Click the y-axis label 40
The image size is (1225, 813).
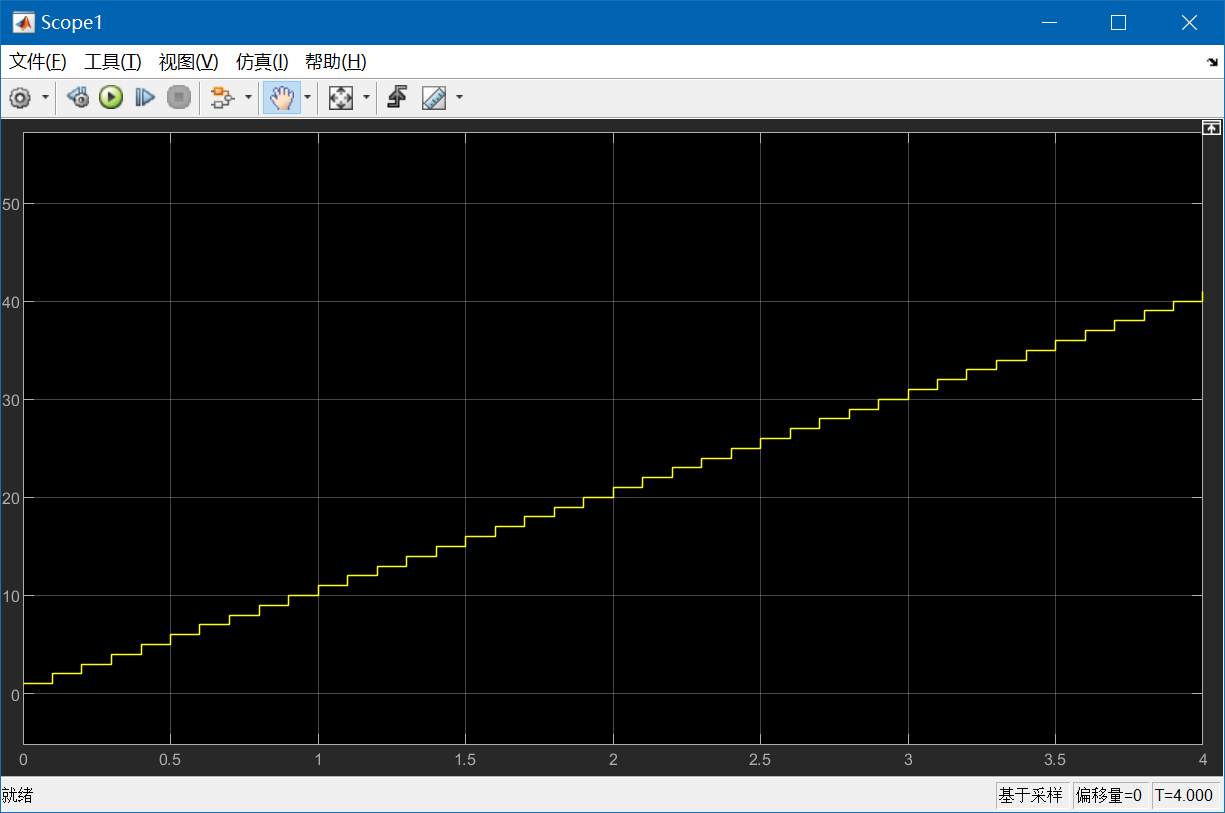pos(11,302)
